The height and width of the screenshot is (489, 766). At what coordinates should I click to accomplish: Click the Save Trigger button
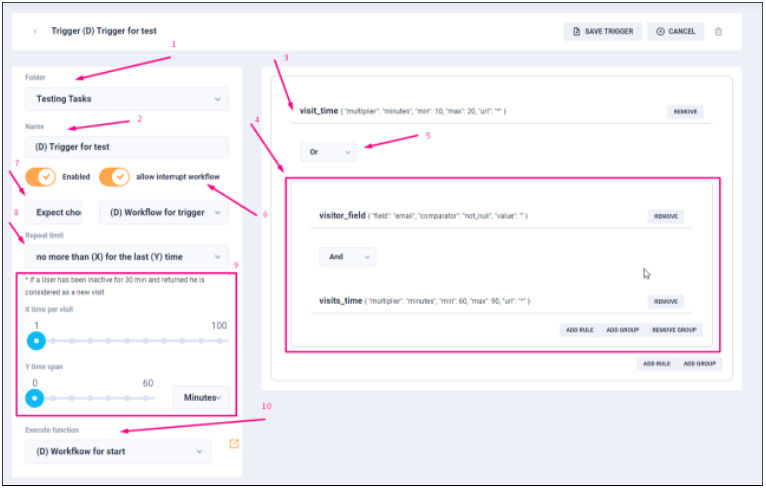(x=602, y=32)
